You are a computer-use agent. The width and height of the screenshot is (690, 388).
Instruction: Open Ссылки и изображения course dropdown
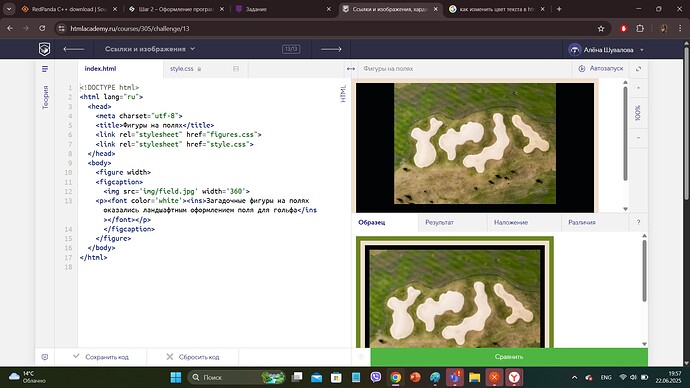150,49
